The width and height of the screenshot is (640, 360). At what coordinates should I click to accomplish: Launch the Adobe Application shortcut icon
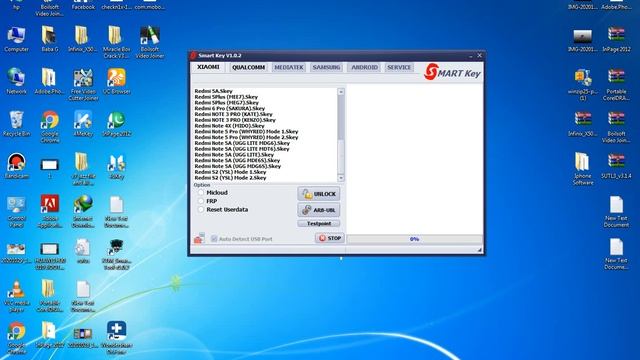[x=50, y=204]
